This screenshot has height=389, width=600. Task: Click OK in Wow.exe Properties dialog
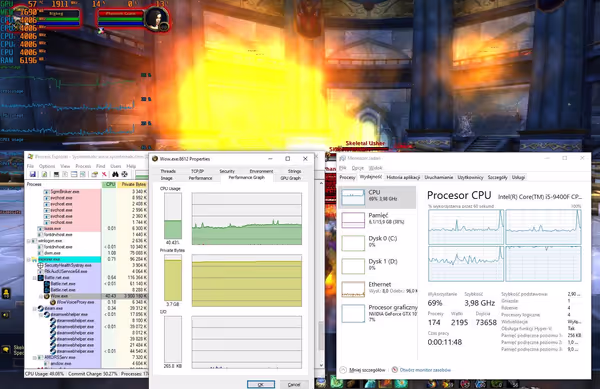click(261, 384)
